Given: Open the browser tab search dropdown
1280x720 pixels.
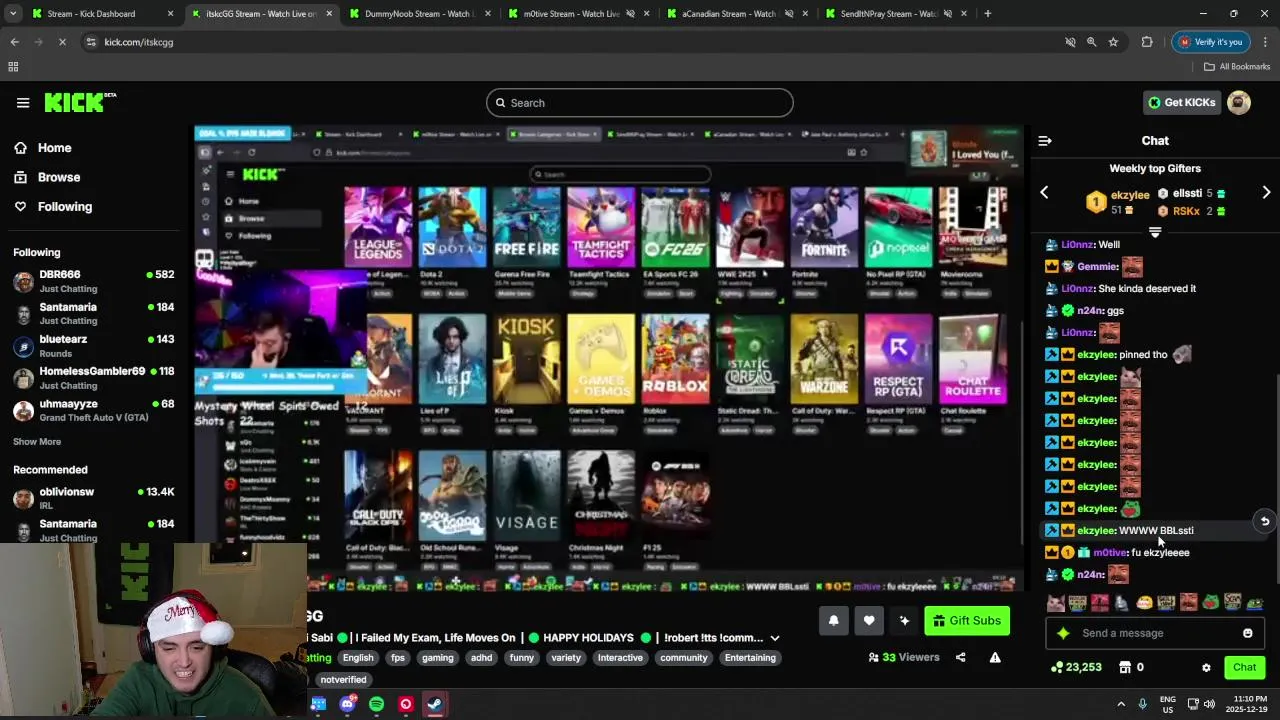Looking at the screenshot, I should click(13, 14).
